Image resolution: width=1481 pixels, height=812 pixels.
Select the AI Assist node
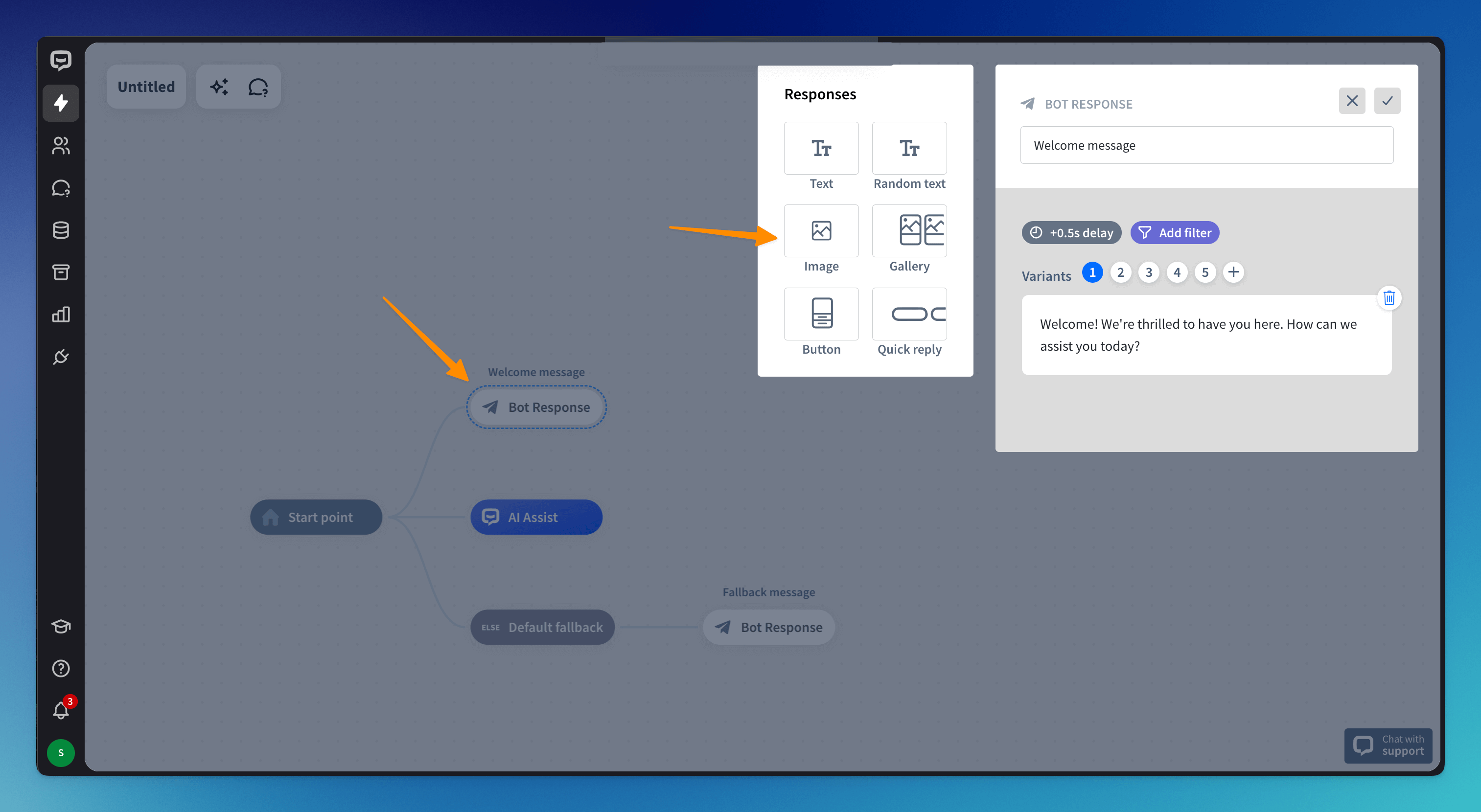(x=536, y=517)
